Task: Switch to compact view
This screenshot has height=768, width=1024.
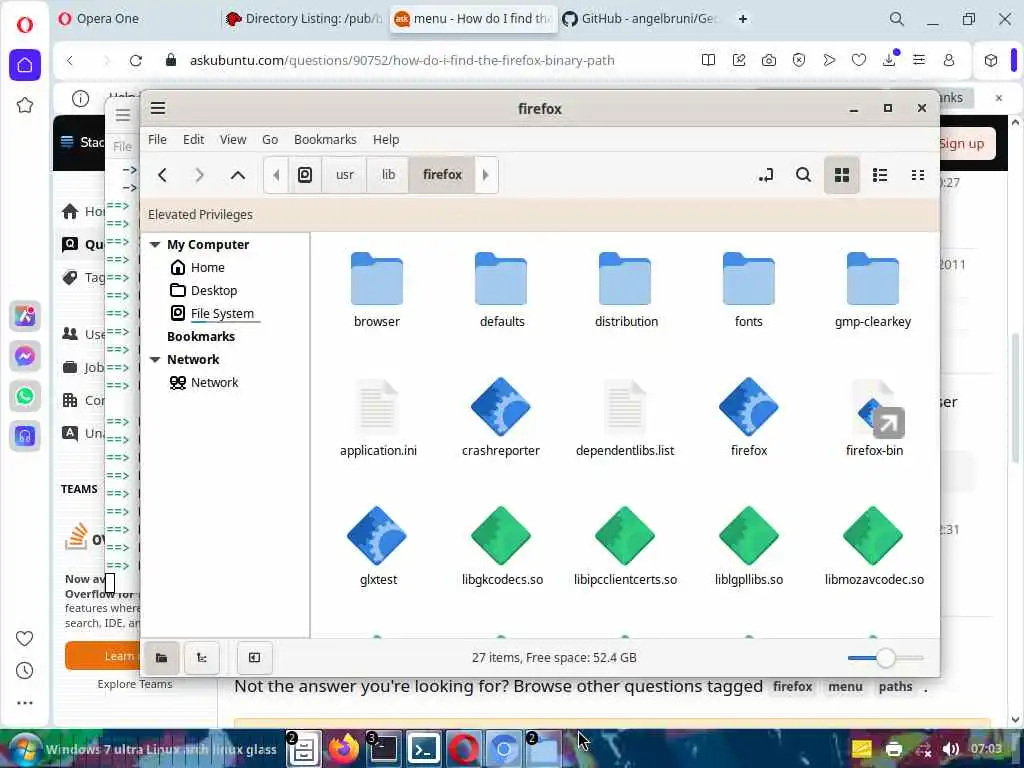Action: [x=918, y=175]
